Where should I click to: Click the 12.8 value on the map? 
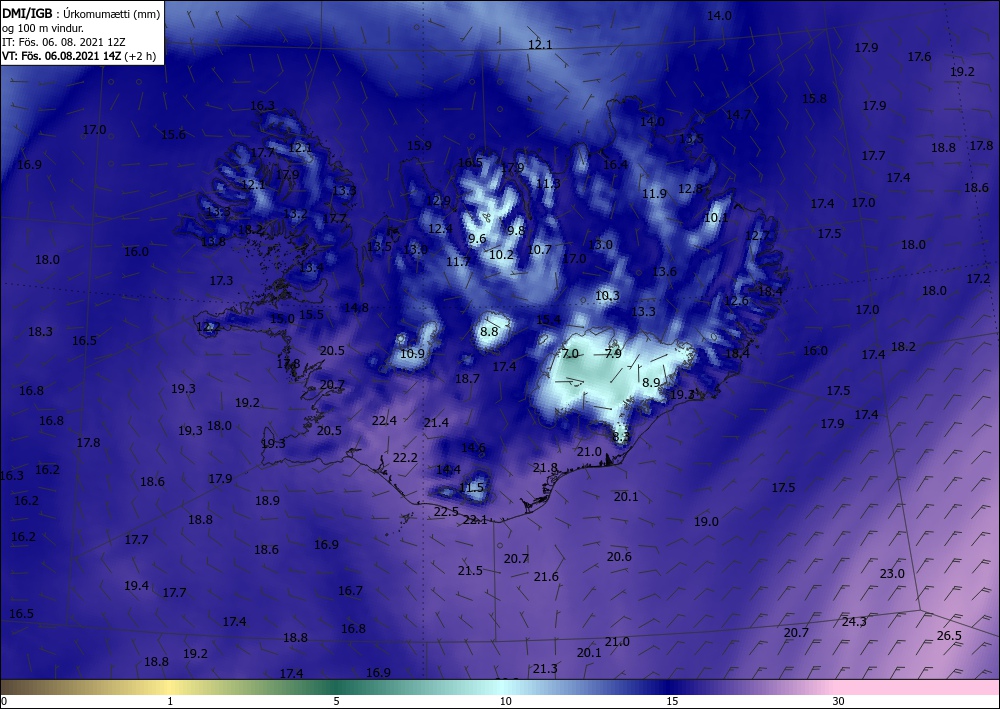pyautogui.click(x=690, y=189)
